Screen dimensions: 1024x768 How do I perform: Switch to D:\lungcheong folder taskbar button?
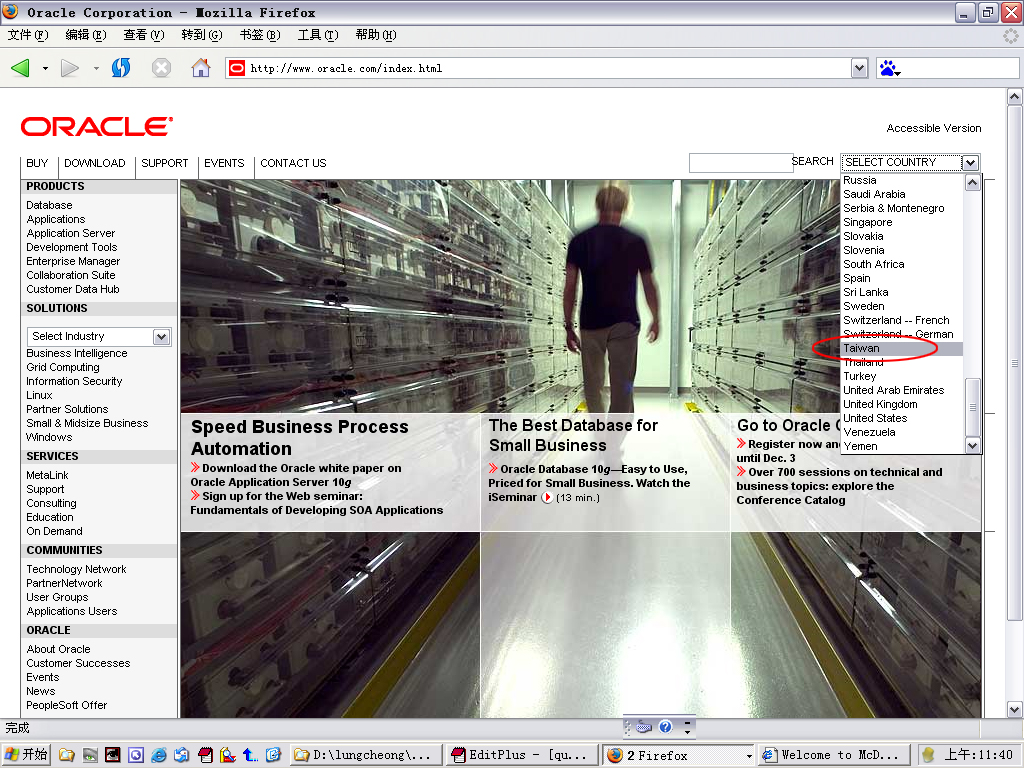365,755
